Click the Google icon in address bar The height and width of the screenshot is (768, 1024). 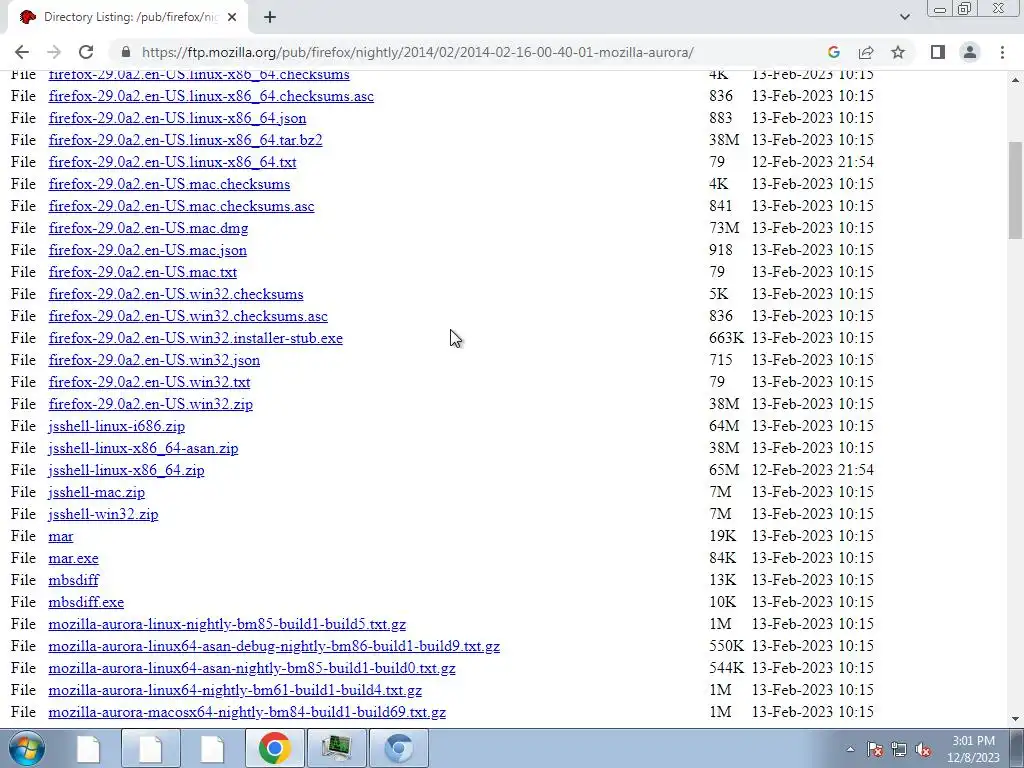pyautogui.click(x=833, y=52)
